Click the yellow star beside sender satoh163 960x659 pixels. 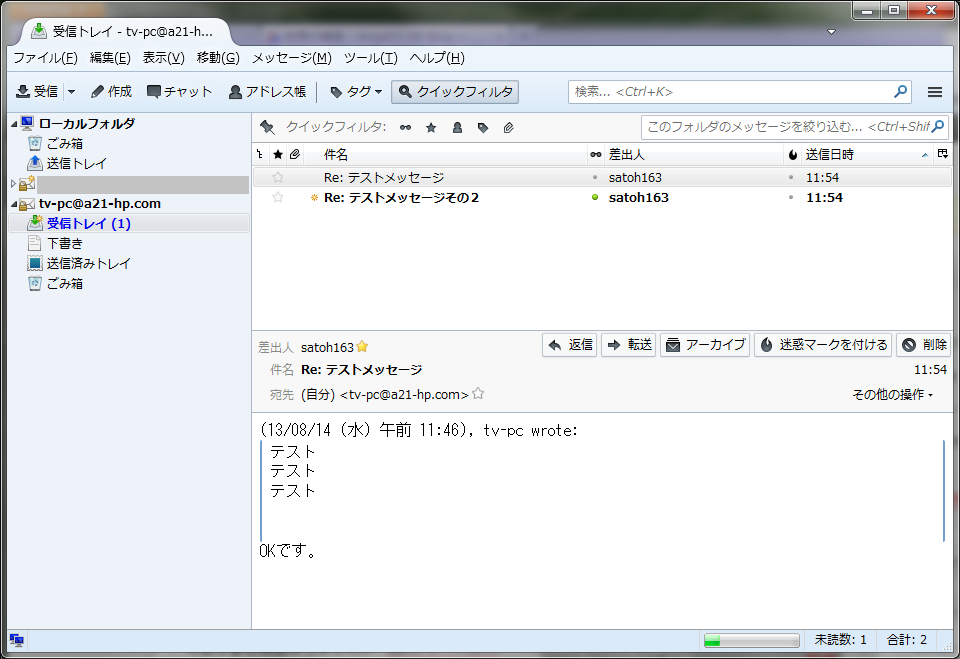click(362, 347)
